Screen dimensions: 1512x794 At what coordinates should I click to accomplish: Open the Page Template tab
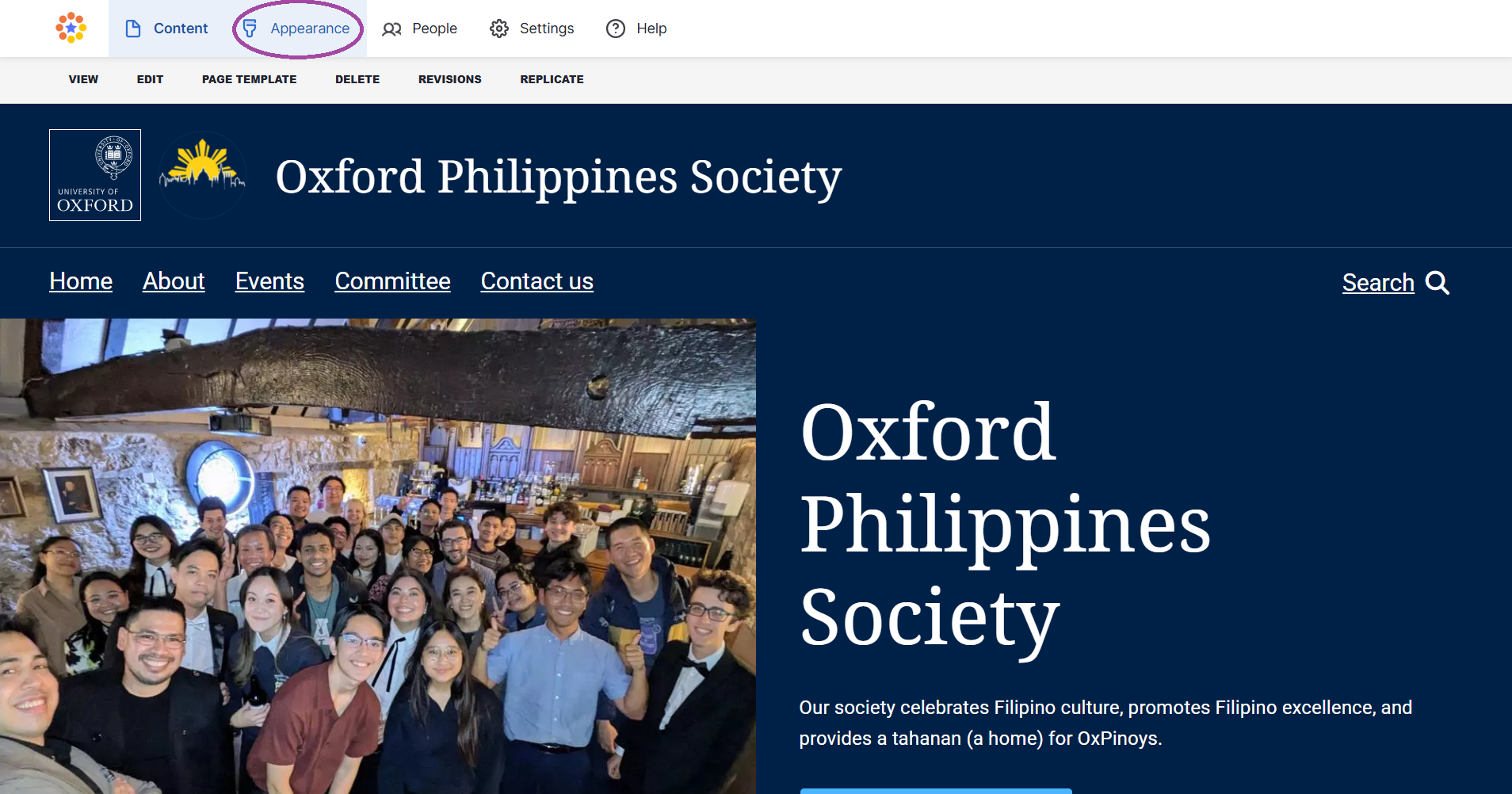(249, 79)
